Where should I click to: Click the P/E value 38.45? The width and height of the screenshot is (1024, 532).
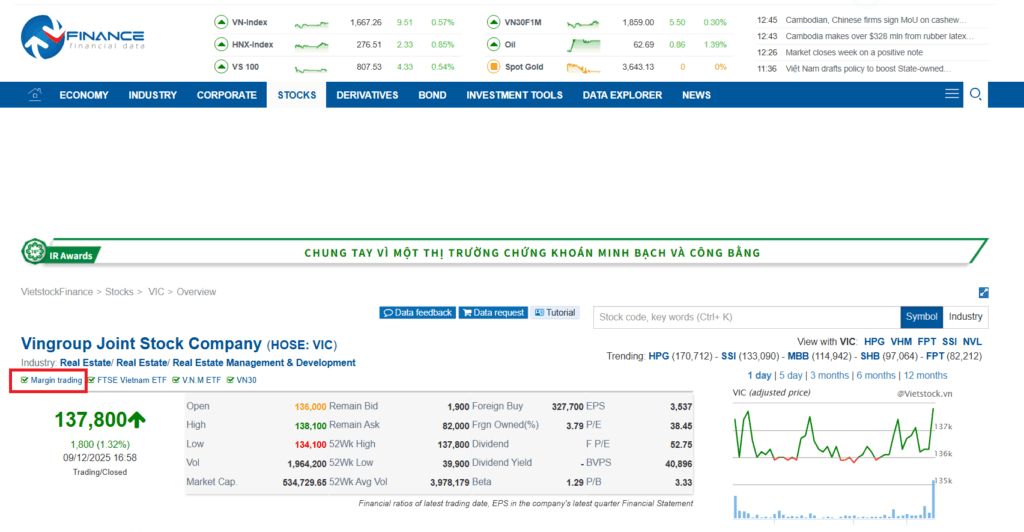click(681, 426)
